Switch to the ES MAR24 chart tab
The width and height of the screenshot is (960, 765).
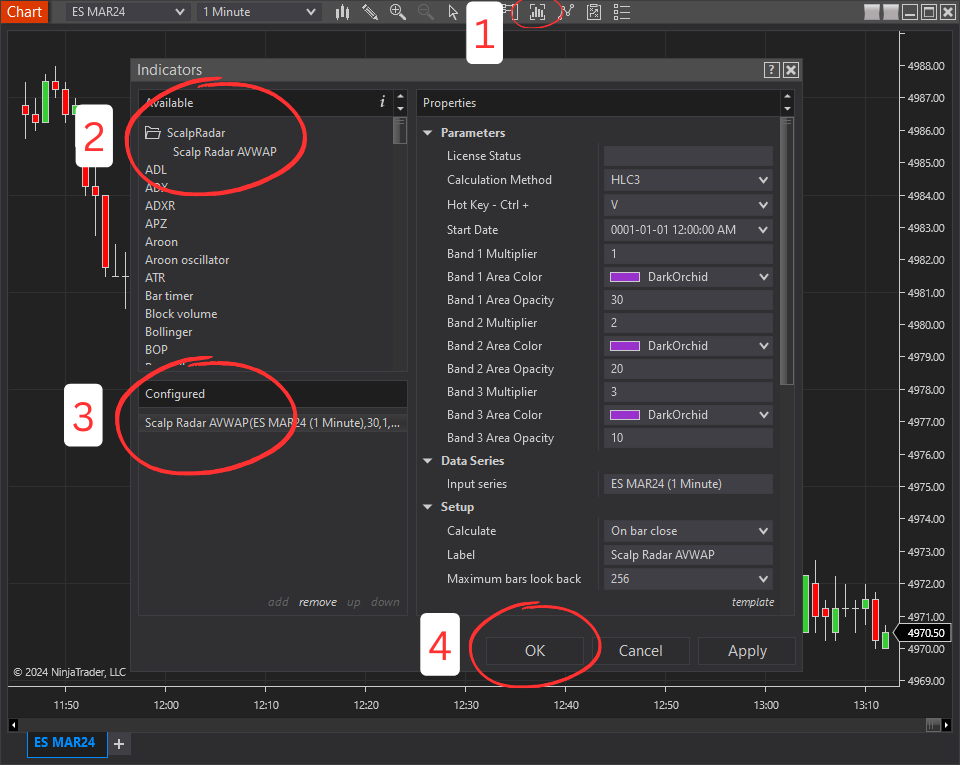pos(65,743)
